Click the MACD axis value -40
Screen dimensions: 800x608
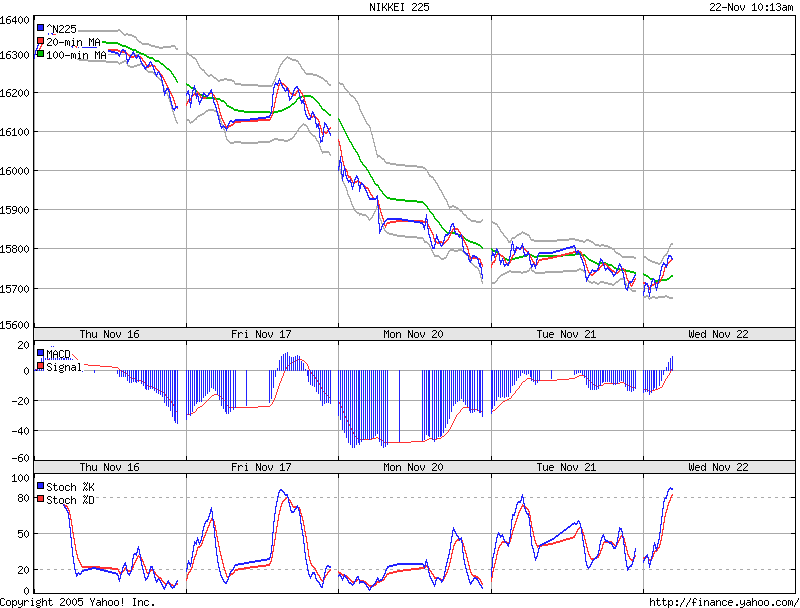[x=20, y=432]
